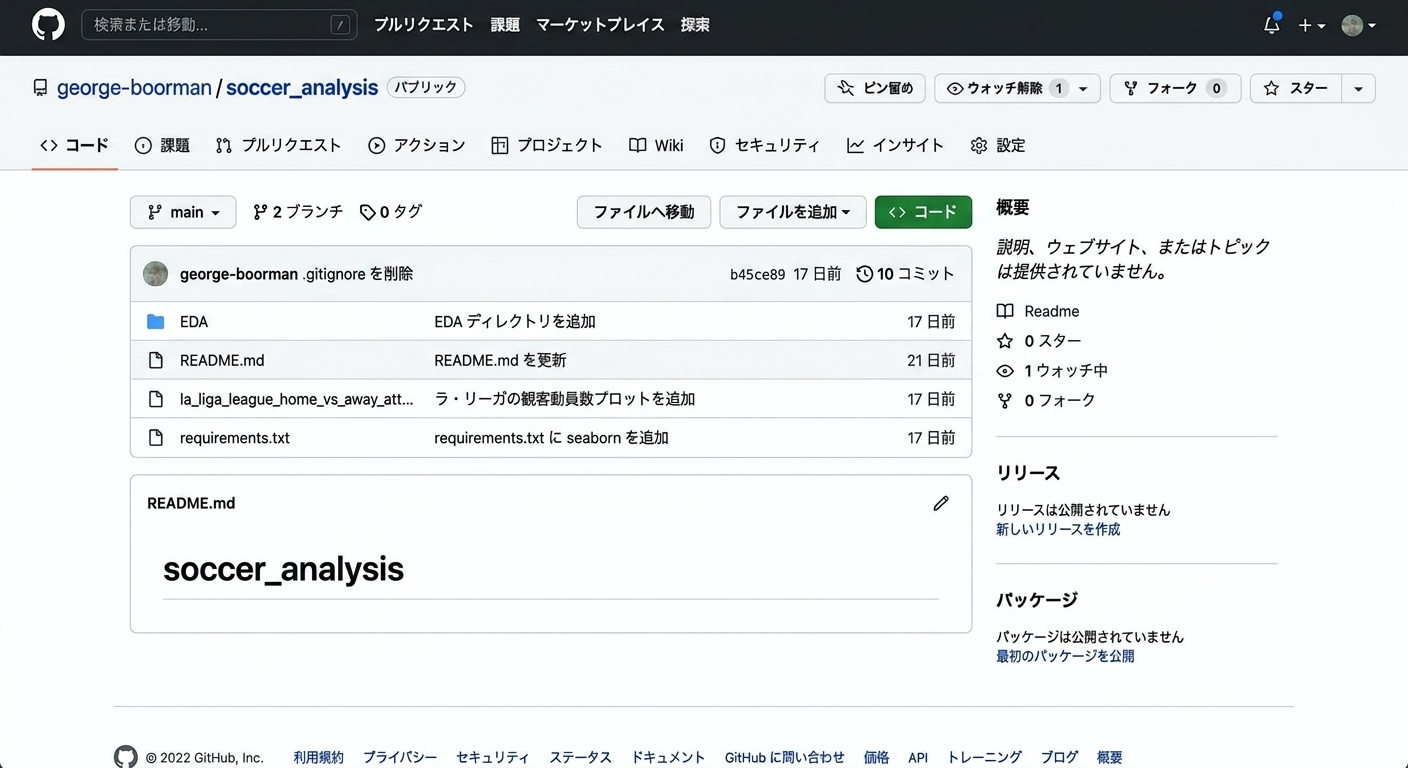
Task: Open the プルリクエスト repository tab
Action: [x=279, y=145]
